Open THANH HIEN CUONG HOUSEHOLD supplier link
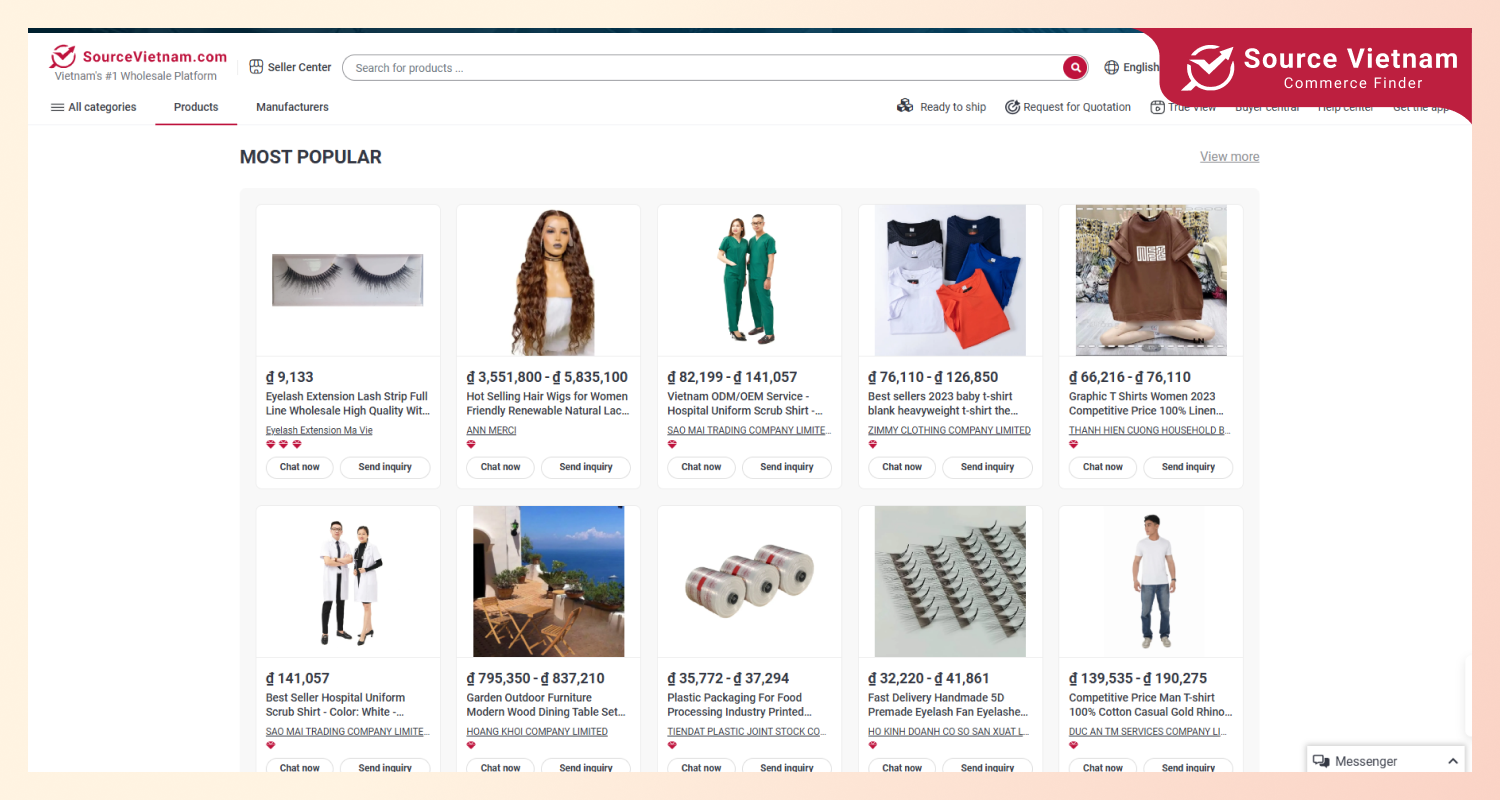Image resolution: width=1500 pixels, height=800 pixels. [1150, 431]
